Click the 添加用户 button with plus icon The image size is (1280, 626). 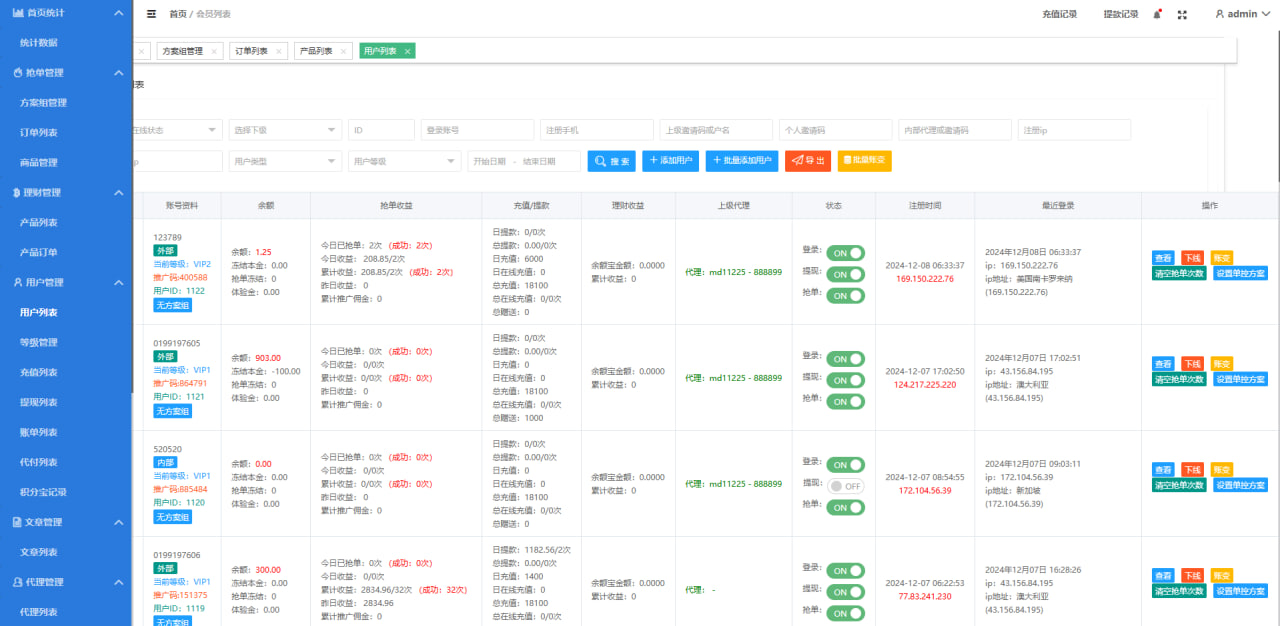[670, 161]
